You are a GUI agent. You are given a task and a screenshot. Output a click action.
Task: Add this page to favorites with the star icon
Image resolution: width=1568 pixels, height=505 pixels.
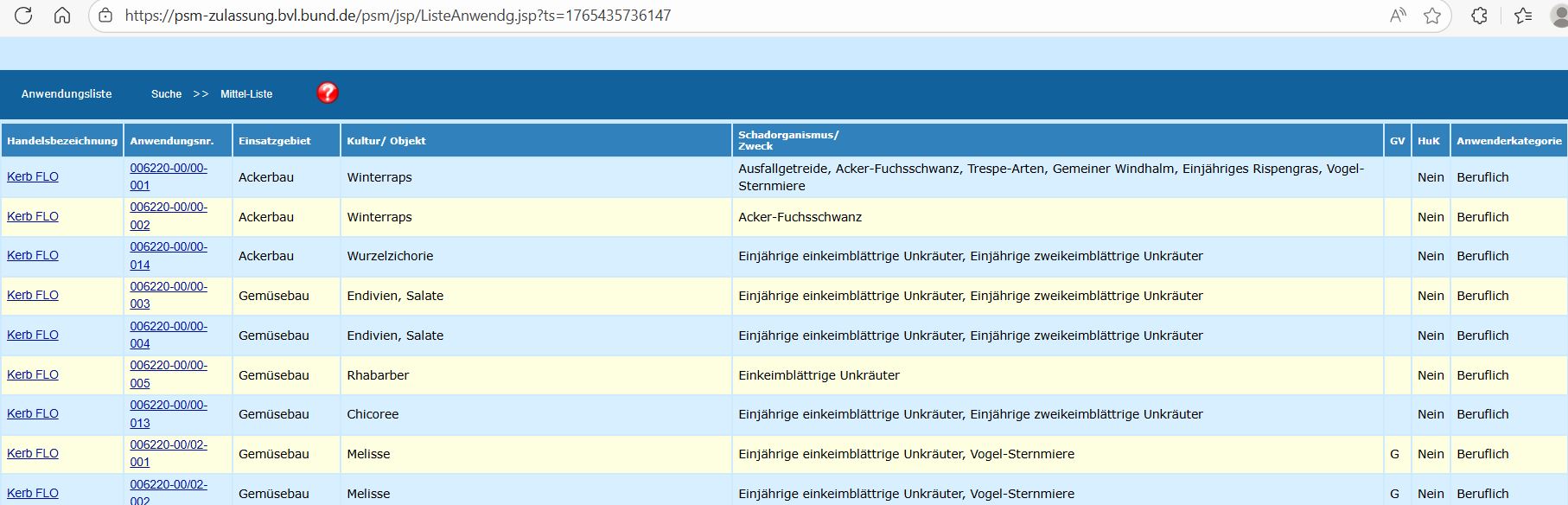tap(1432, 16)
